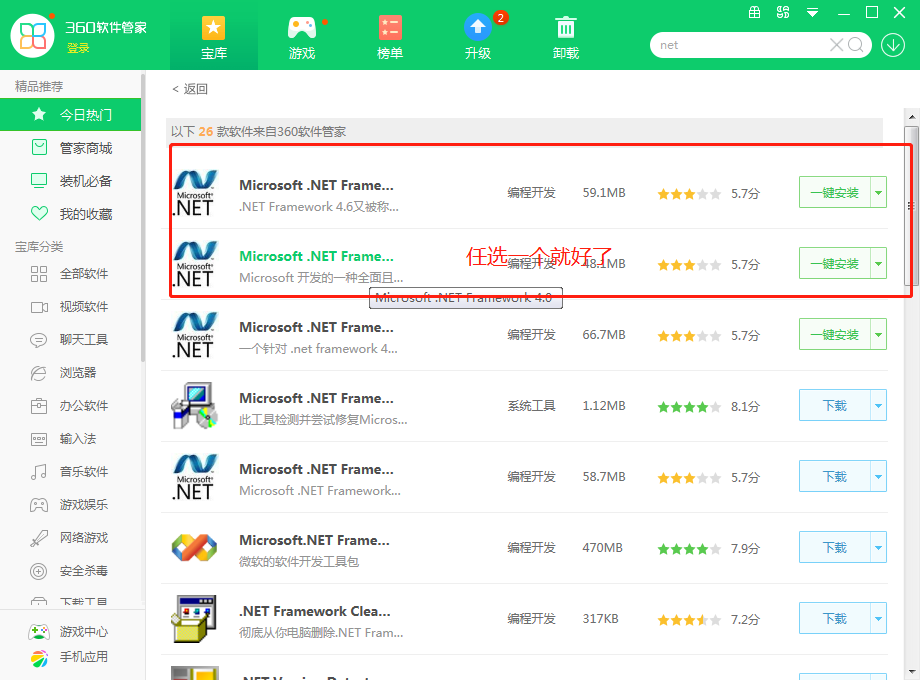Open the .NET Framework Clea... title

pos(314,611)
